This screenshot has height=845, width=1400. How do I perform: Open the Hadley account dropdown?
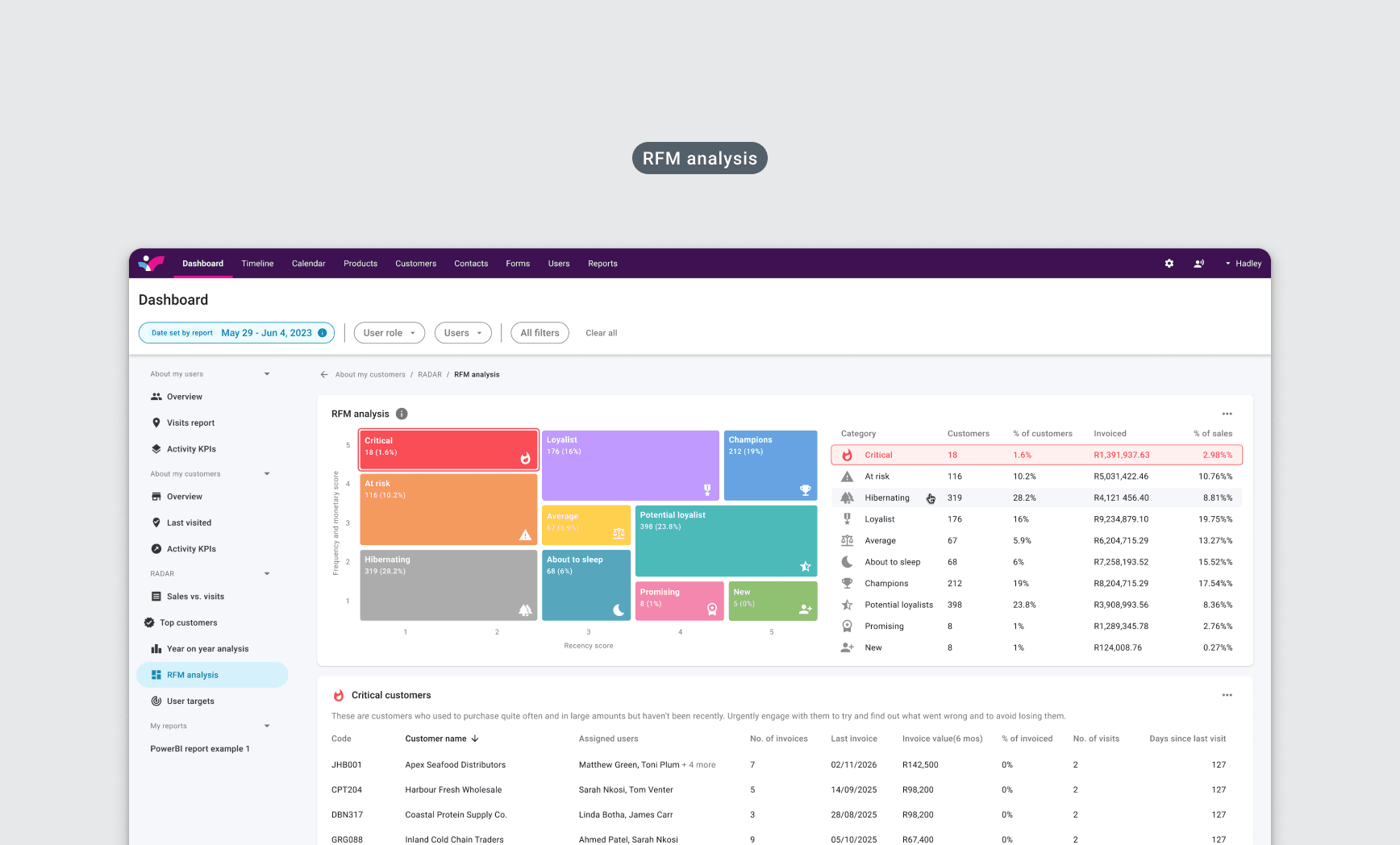click(1243, 264)
